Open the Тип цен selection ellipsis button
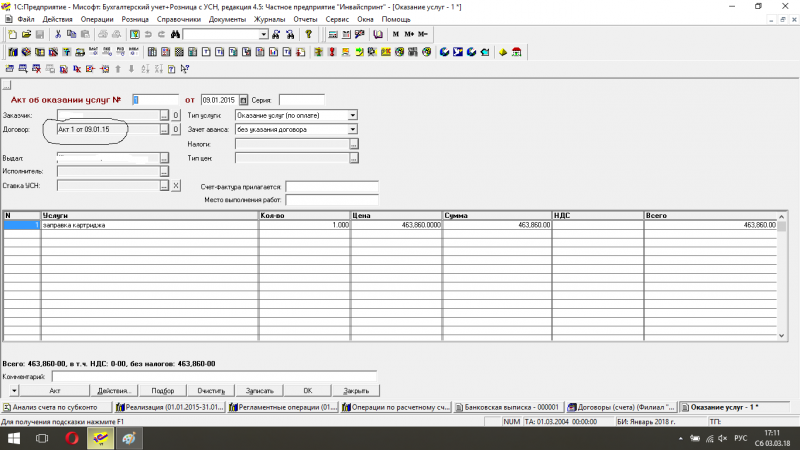 tap(354, 158)
